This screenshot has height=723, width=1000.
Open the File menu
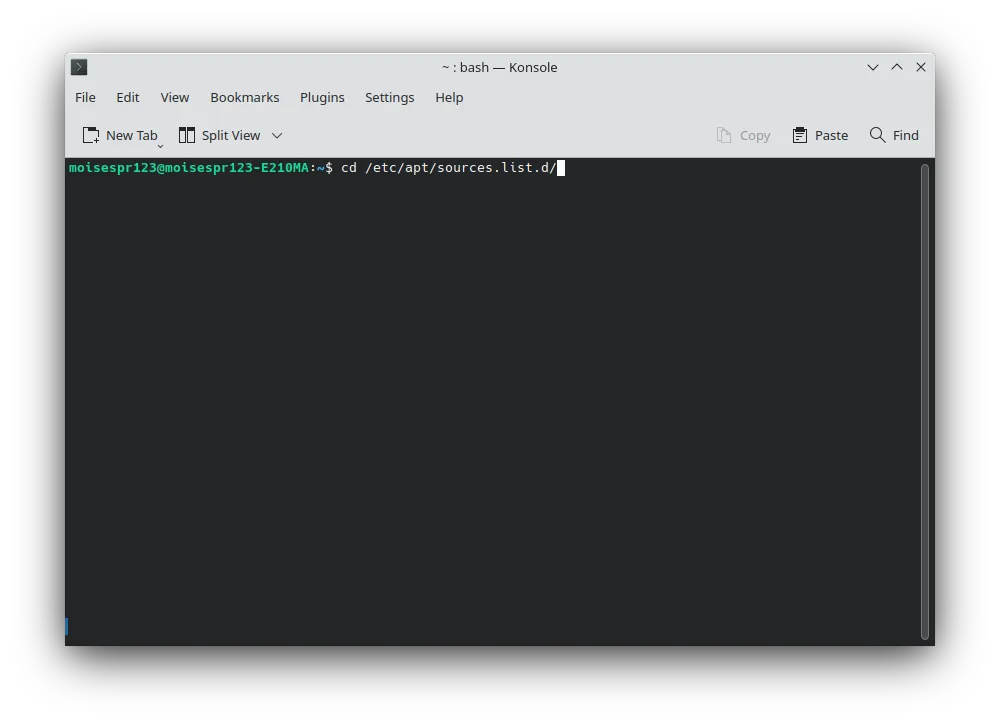pos(85,98)
